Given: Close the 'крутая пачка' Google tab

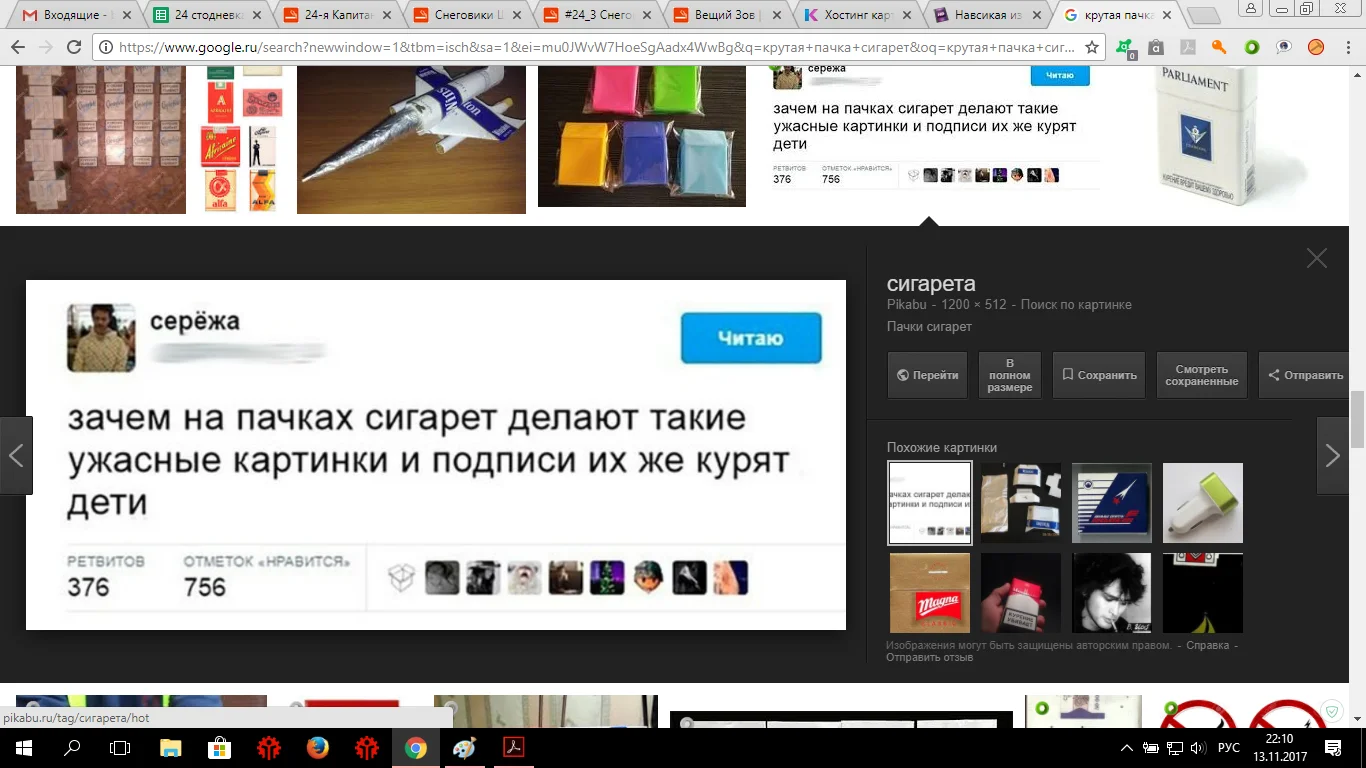Looking at the screenshot, I should [1166, 16].
